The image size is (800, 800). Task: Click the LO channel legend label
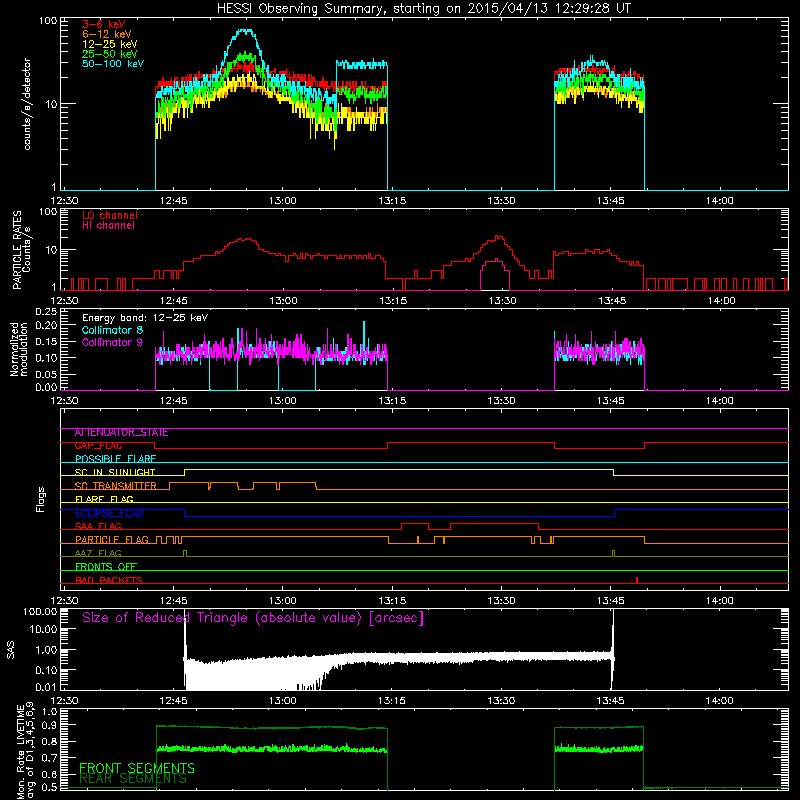tap(110, 215)
